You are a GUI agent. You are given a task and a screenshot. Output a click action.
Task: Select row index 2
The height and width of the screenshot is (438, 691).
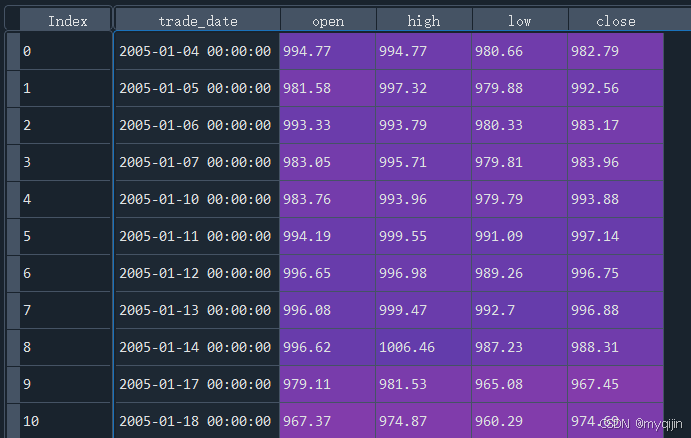coord(65,125)
